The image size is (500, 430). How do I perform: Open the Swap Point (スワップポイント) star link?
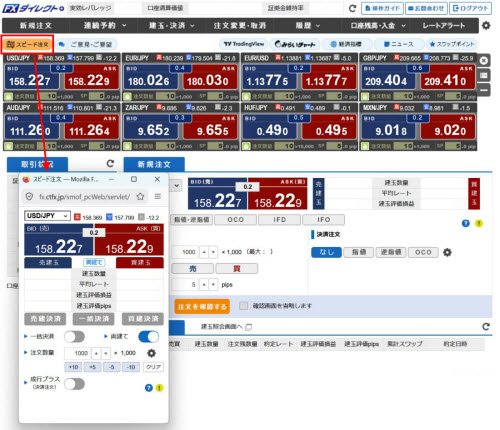point(452,44)
